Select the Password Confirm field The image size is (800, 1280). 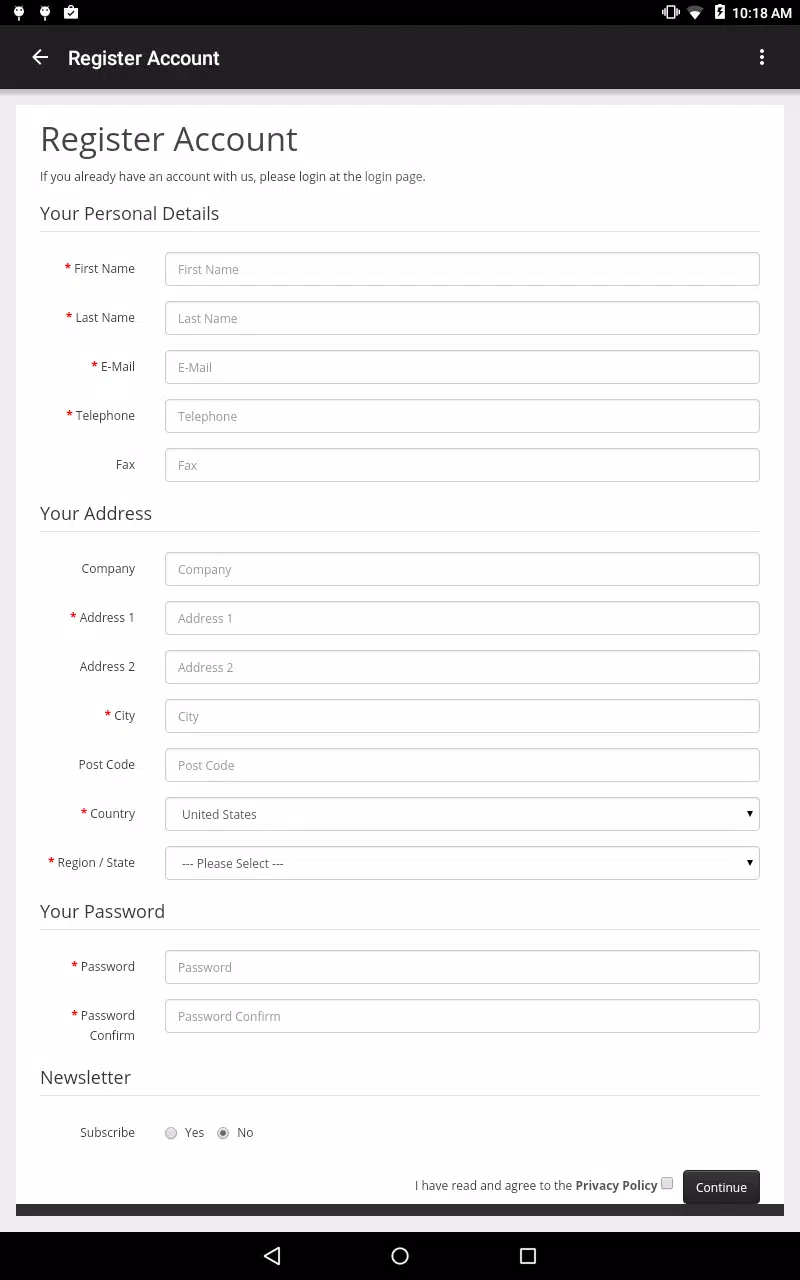(462, 1016)
